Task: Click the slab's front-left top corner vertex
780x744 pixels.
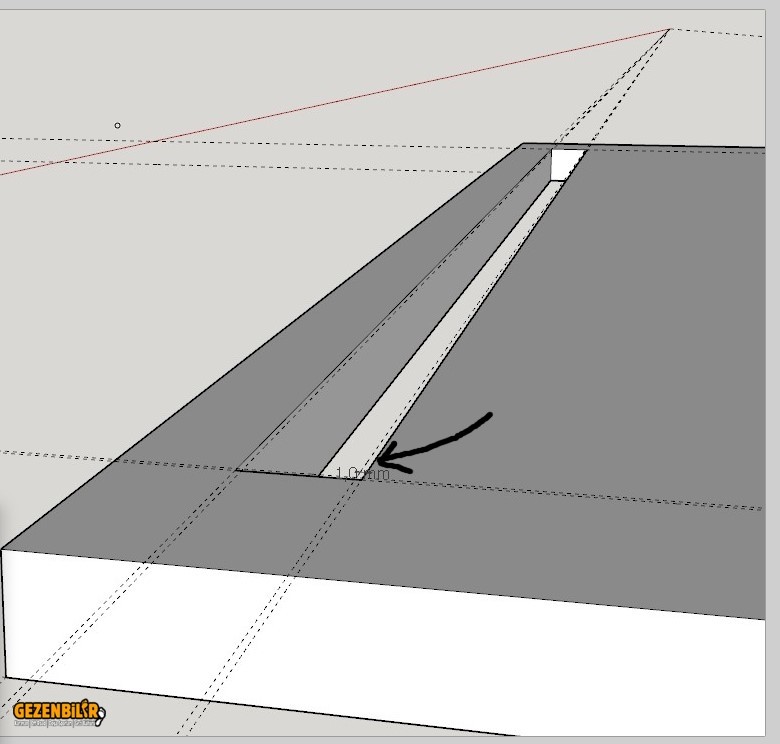Action: (3, 549)
